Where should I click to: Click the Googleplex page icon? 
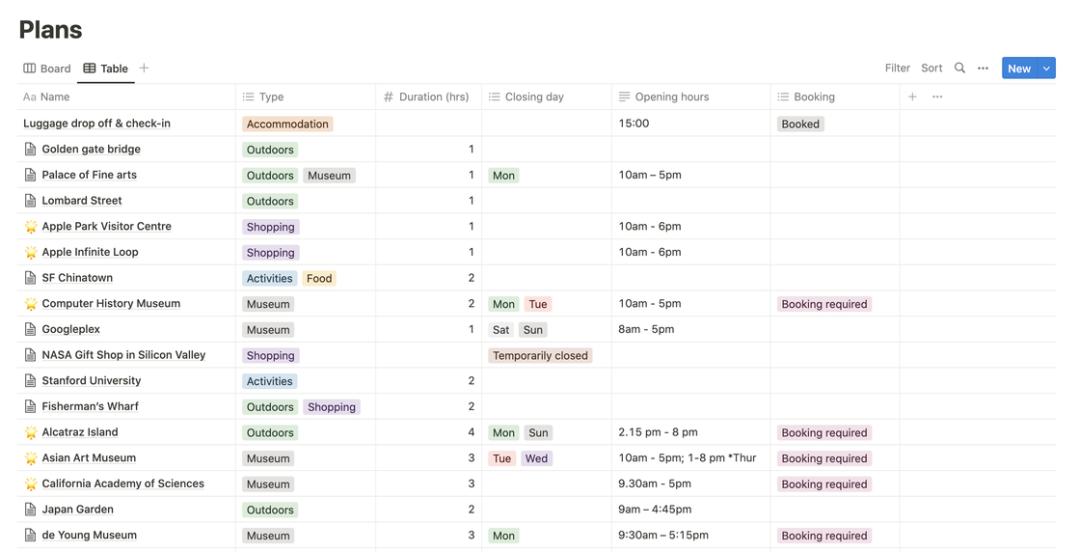coord(30,330)
